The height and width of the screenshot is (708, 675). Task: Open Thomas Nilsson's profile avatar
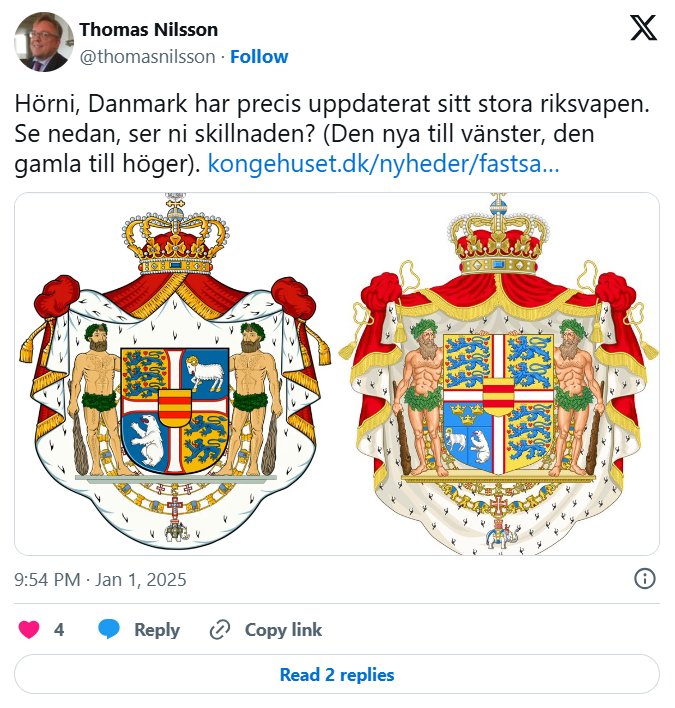point(42,42)
